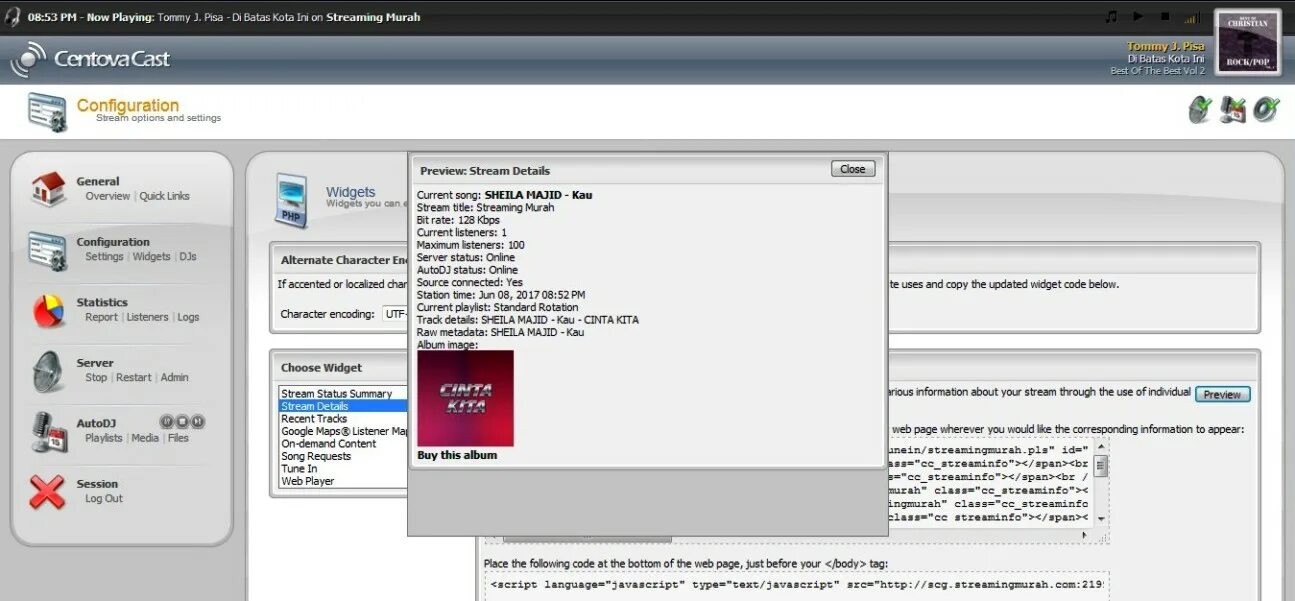Click the Preview button
This screenshot has height=601, width=1295.
click(1222, 395)
